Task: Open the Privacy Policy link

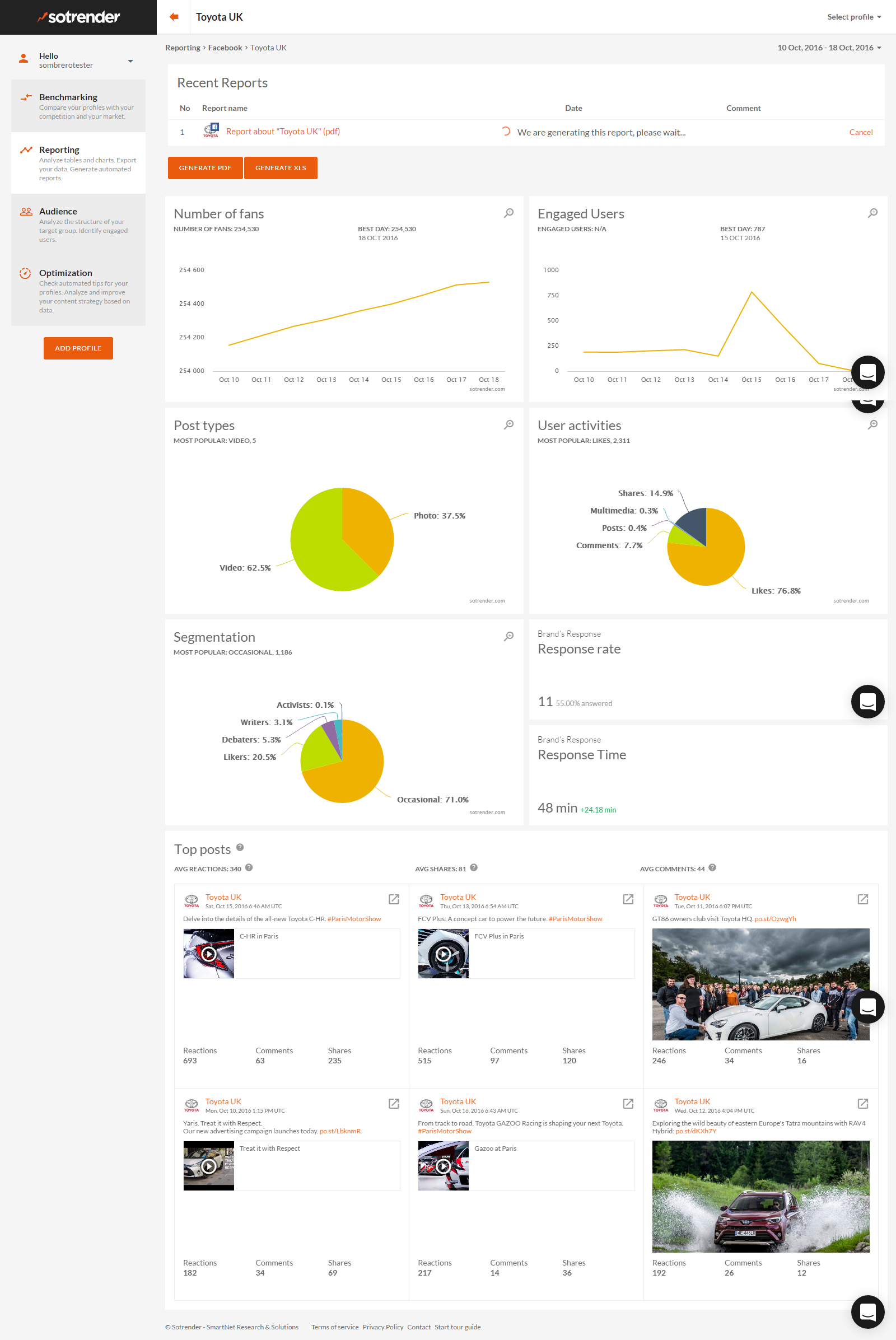Action: tap(383, 1327)
